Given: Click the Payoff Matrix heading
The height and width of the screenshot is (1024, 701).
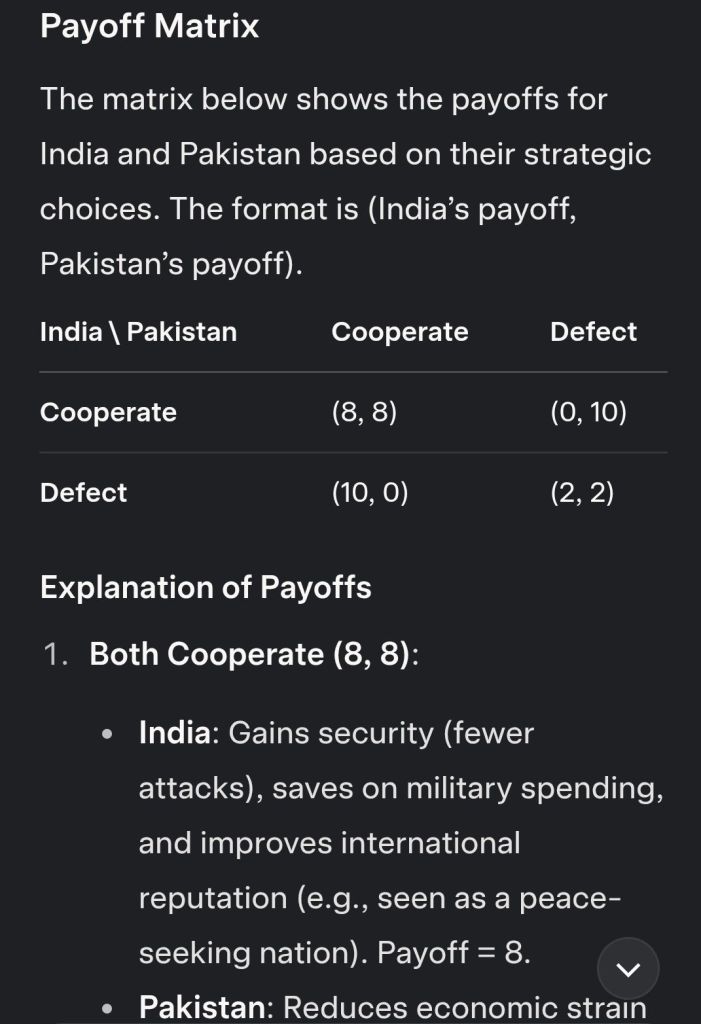Looking at the screenshot, I should pyautogui.click(x=149, y=26).
